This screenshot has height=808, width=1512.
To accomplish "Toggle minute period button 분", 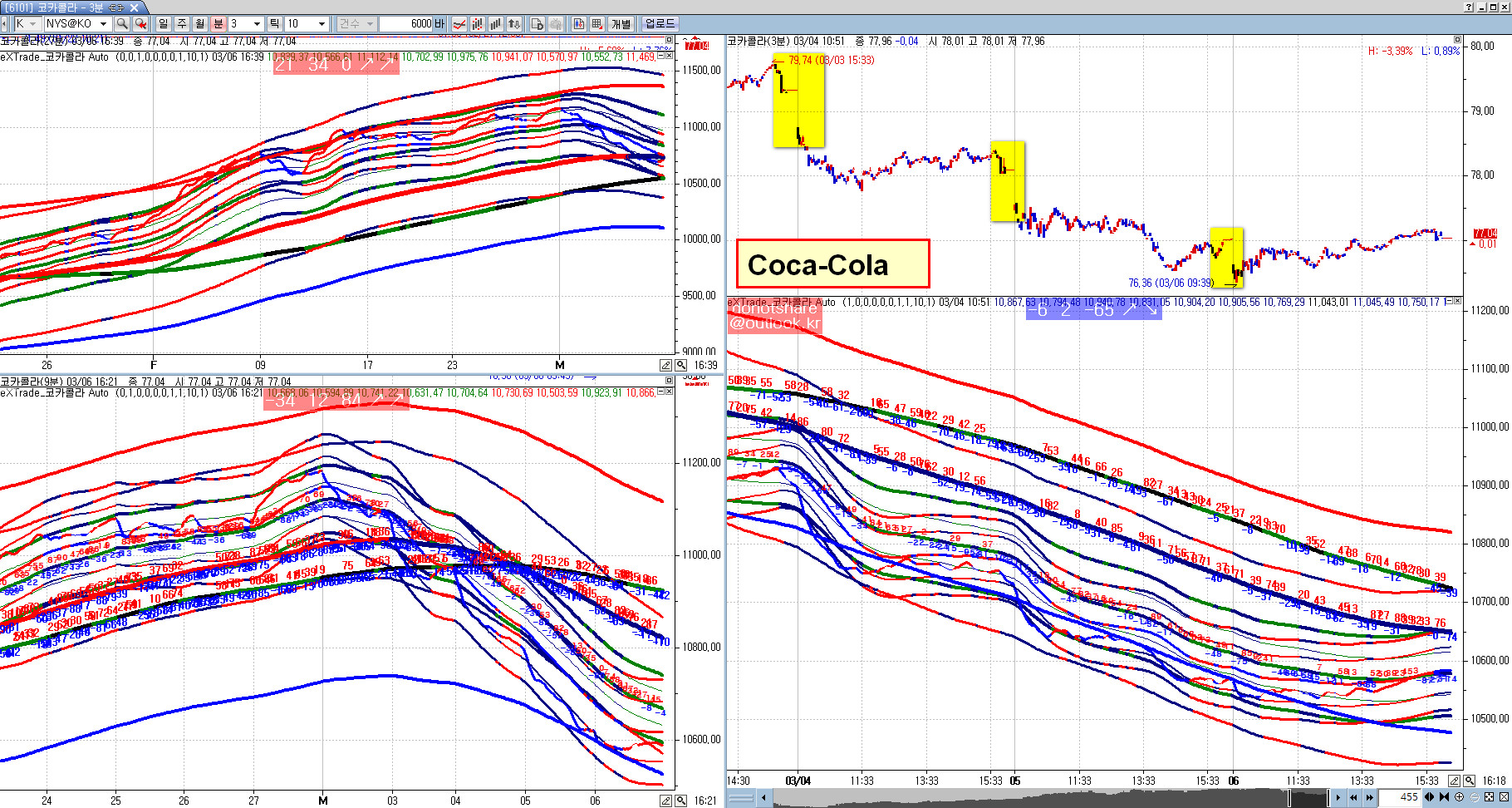I will point(218,24).
